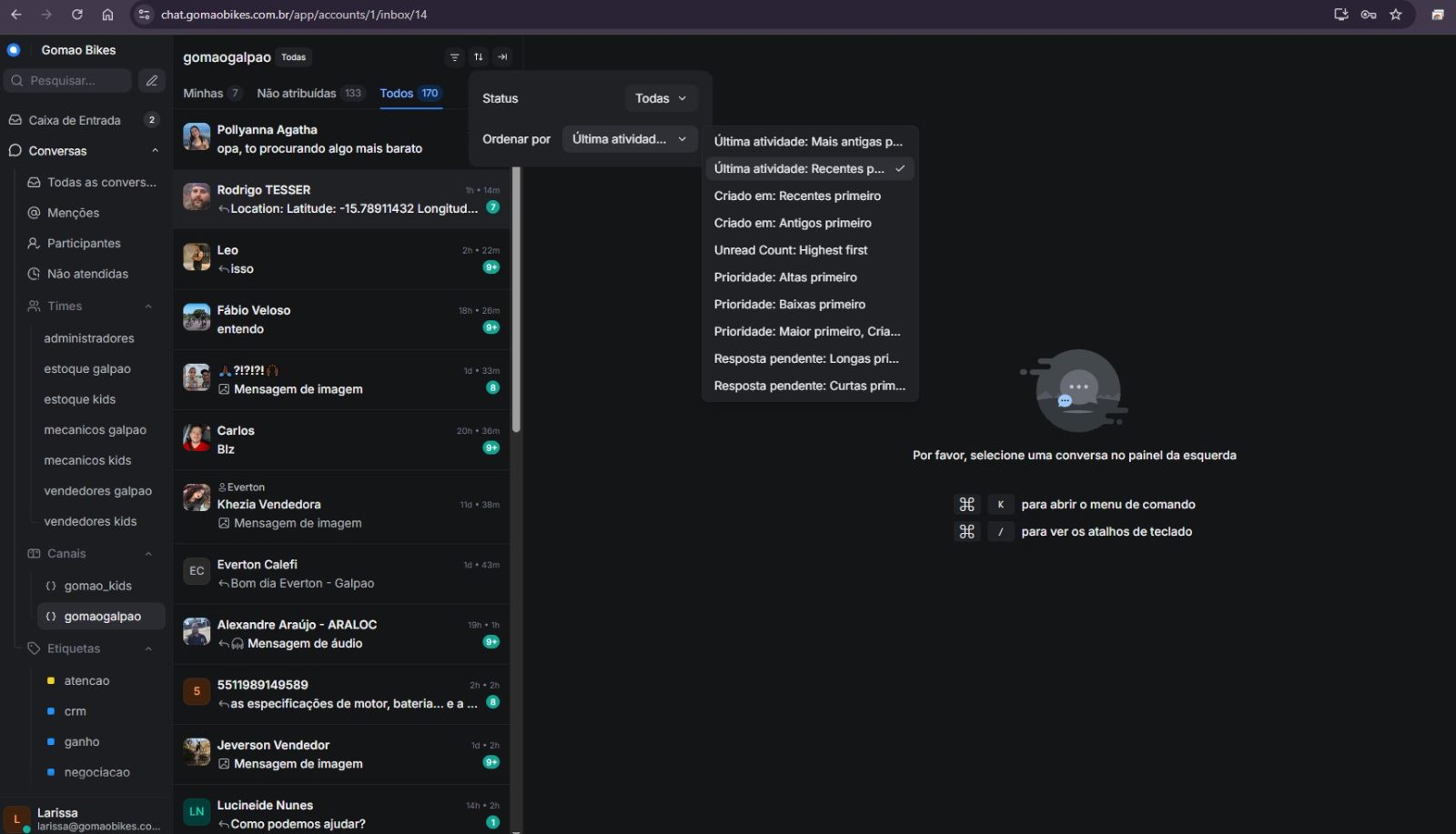Open the administradores team
Viewport: 1456px width, 834px height.
point(89,338)
